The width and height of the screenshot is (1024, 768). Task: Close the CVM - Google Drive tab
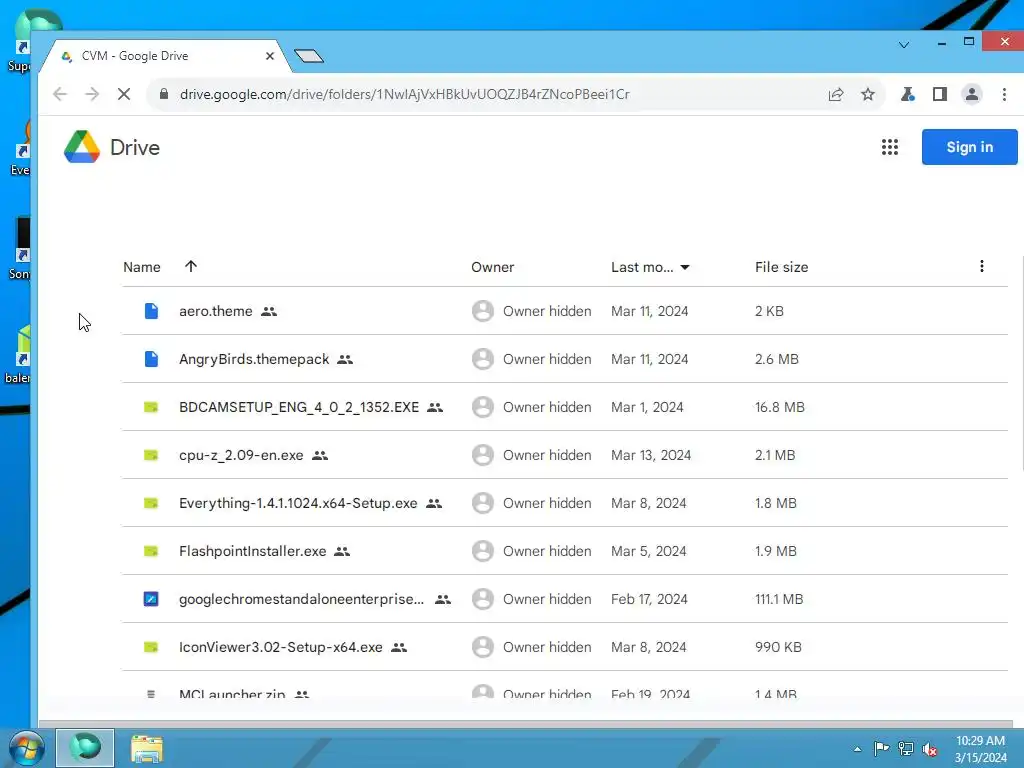(270, 56)
